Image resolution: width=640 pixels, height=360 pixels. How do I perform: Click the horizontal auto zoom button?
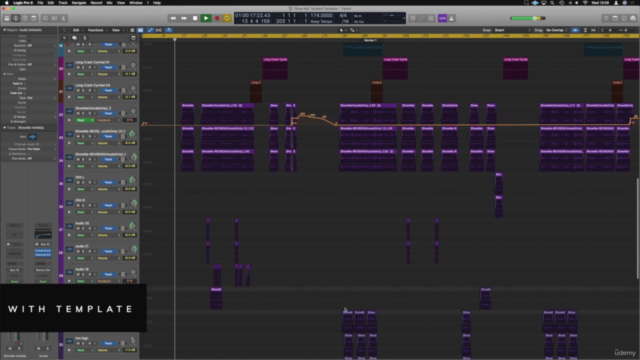(x=593, y=30)
